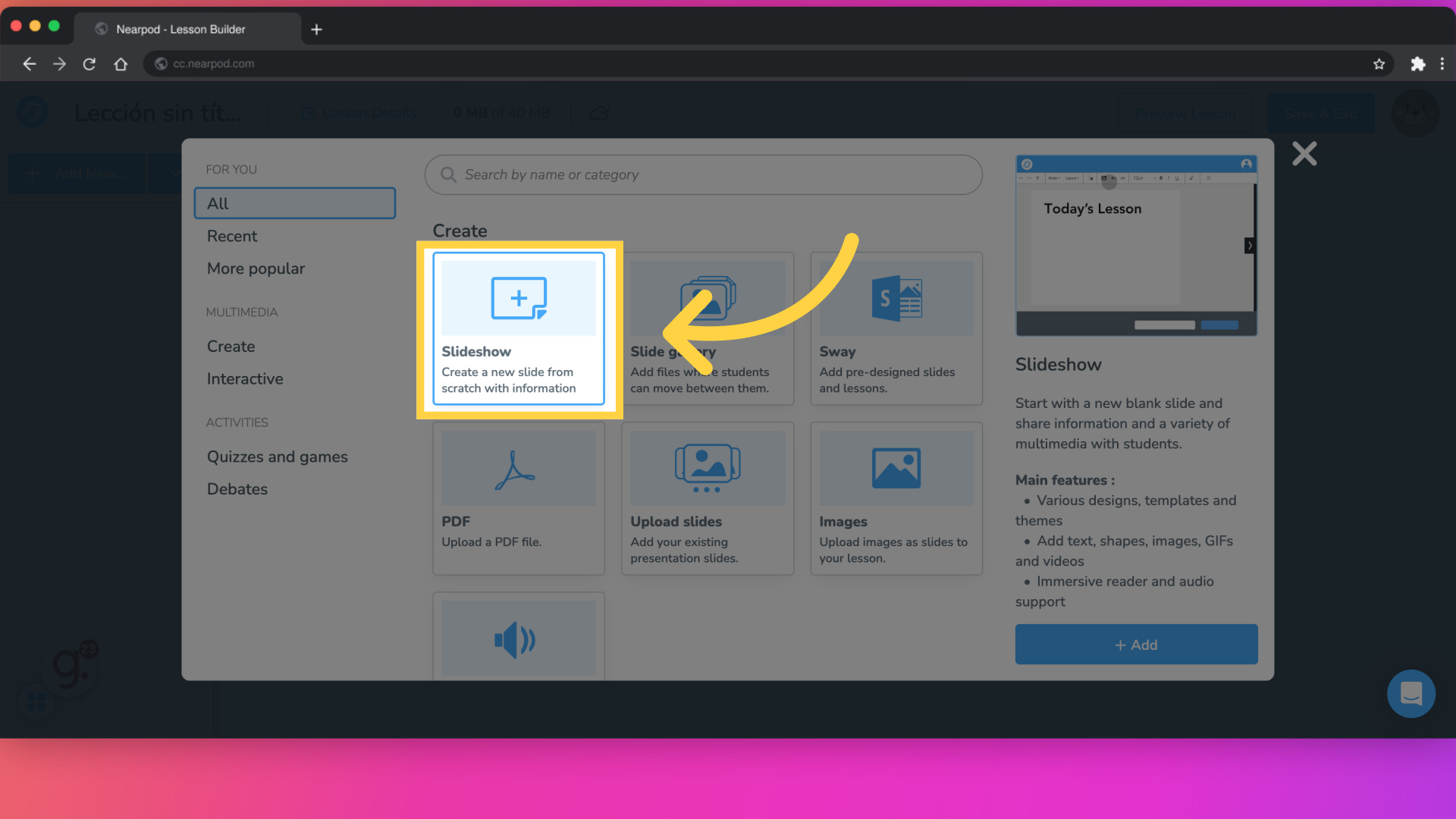1456x819 pixels.
Task: Select the PDF upload card
Action: tap(519, 498)
